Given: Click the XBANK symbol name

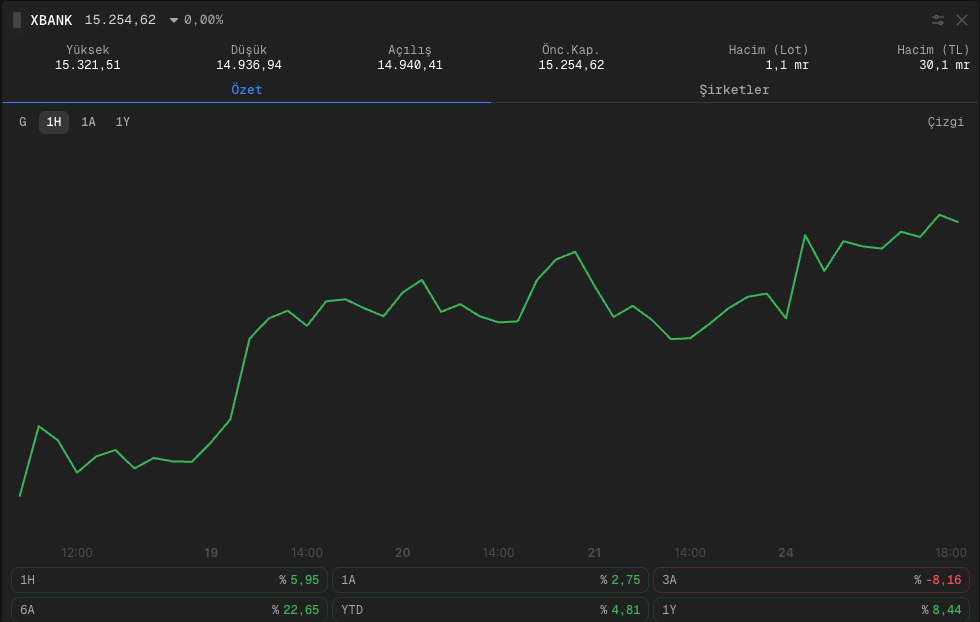Looking at the screenshot, I should (x=51, y=20).
